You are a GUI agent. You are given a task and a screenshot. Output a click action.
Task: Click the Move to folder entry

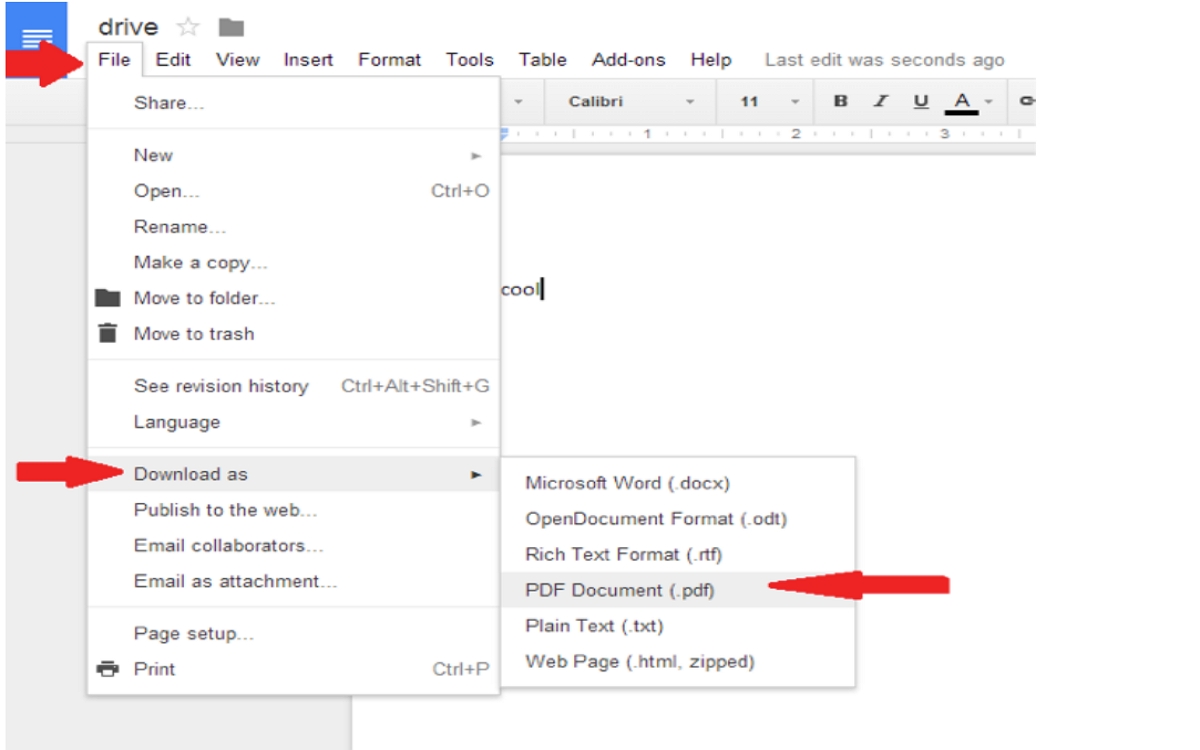(293, 298)
